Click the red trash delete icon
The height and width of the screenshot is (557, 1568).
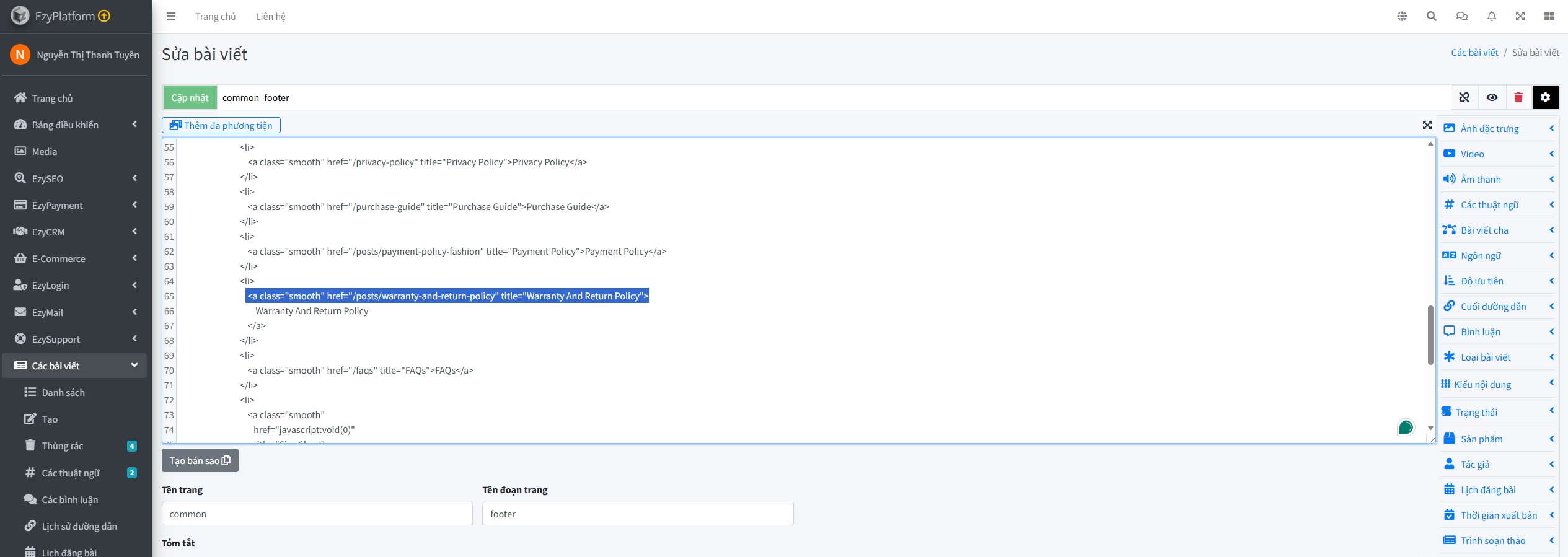(1518, 97)
